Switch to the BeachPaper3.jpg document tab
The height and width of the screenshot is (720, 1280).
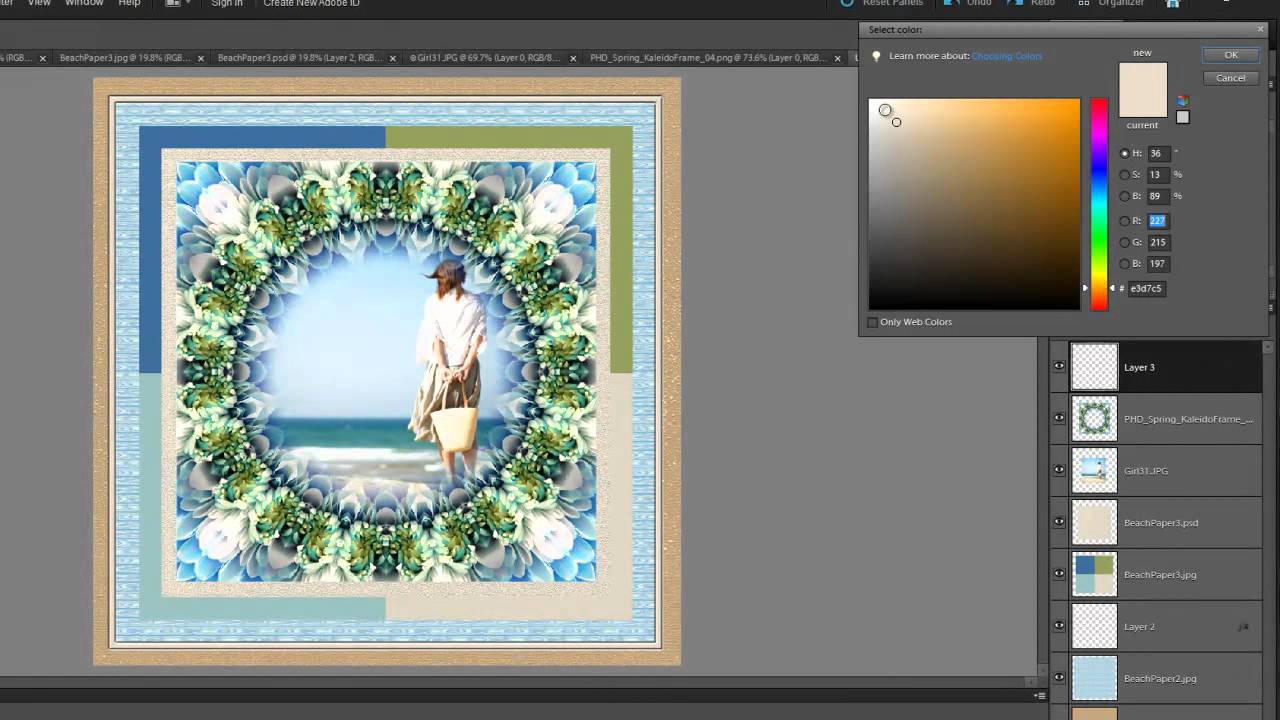pyautogui.click(x=124, y=58)
